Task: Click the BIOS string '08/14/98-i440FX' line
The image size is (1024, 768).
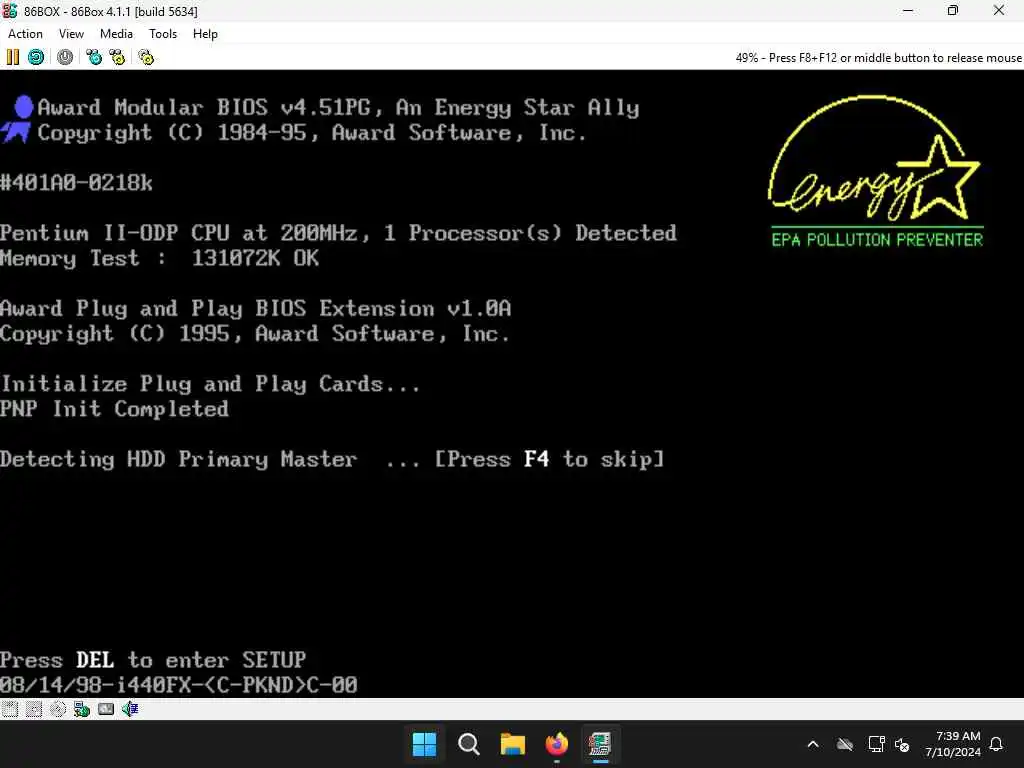Action: pos(178,685)
